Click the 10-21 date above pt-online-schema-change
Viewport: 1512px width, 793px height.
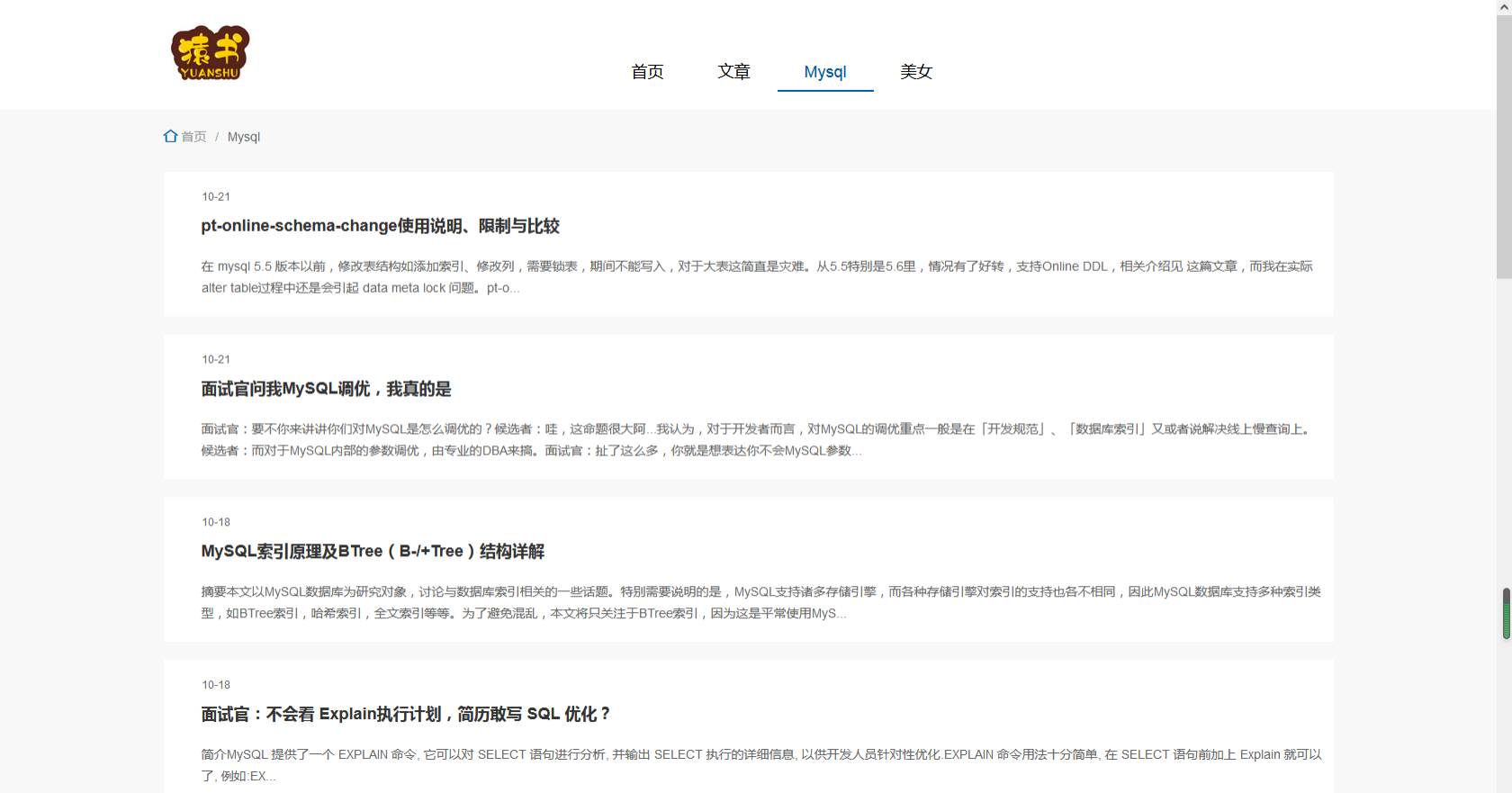pyautogui.click(x=216, y=196)
